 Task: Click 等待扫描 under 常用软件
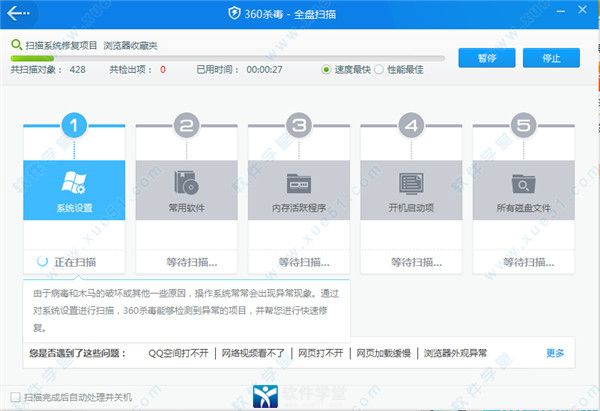[x=192, y=262]
